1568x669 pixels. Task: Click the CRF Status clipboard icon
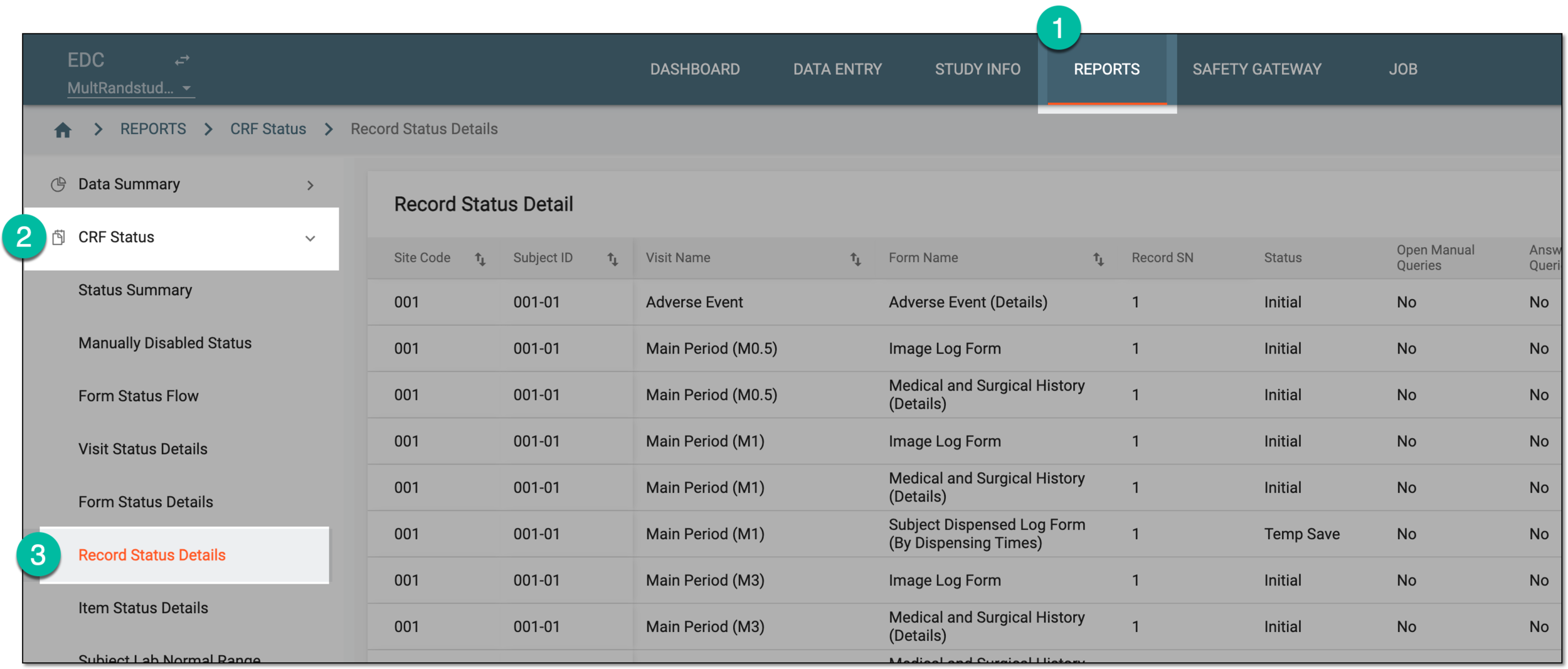[x=58, y=238]
